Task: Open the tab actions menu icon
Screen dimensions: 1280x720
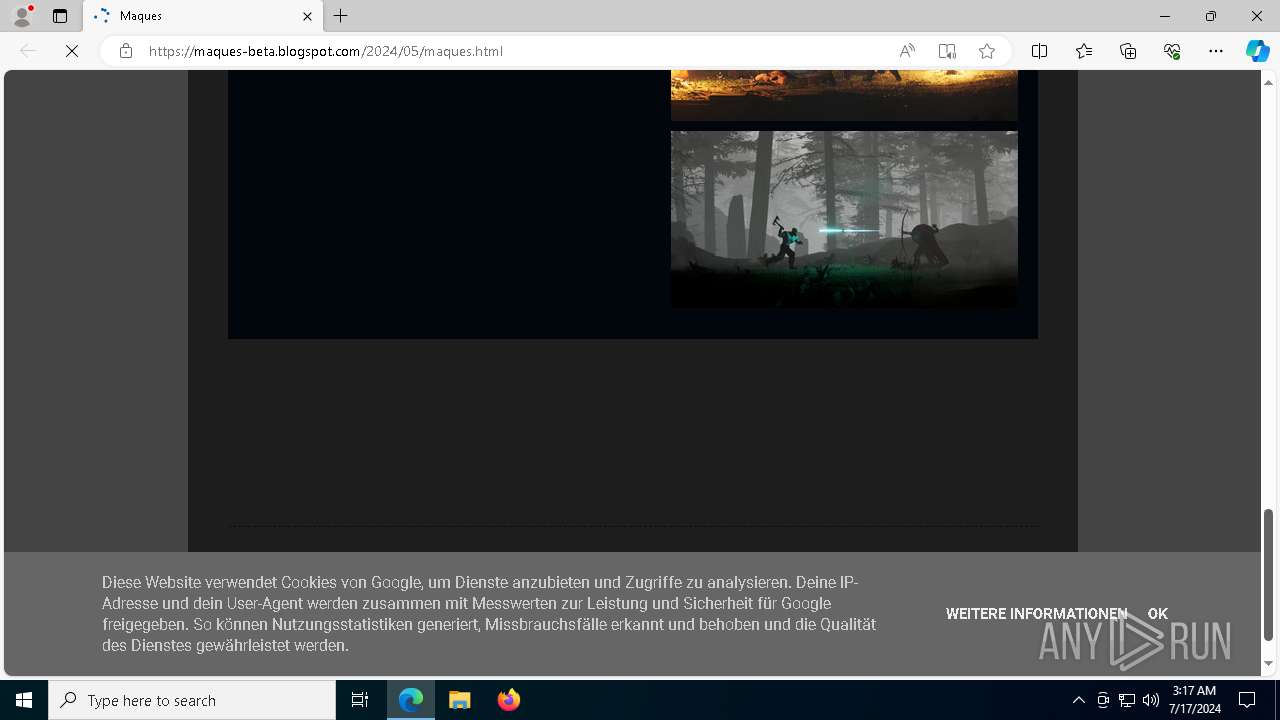Action: pyautogui.click(x=60, y=16)
